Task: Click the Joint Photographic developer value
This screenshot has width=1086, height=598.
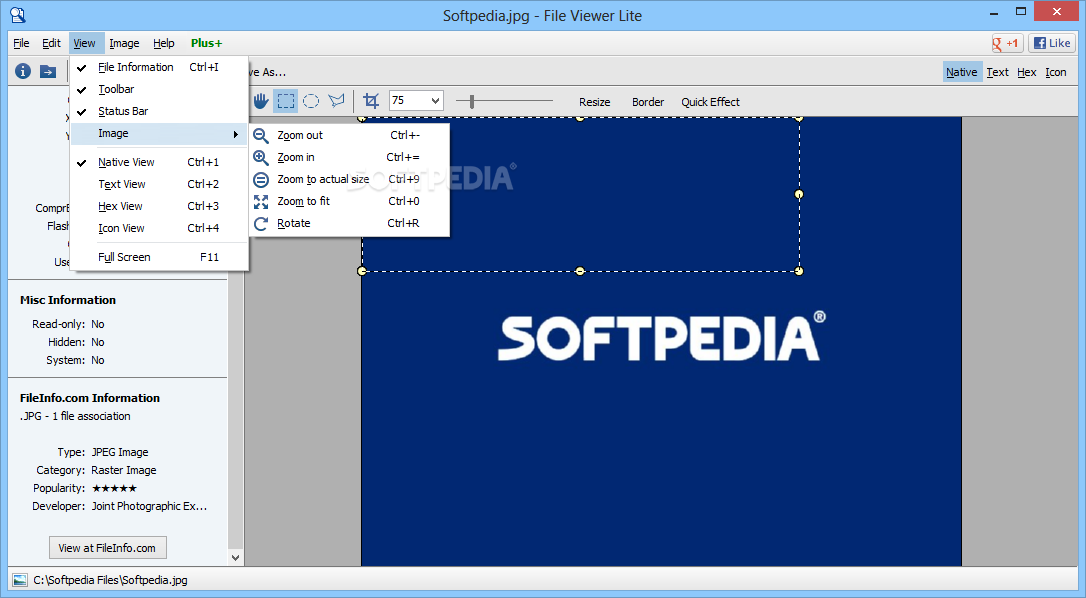Action: [149, 506]
